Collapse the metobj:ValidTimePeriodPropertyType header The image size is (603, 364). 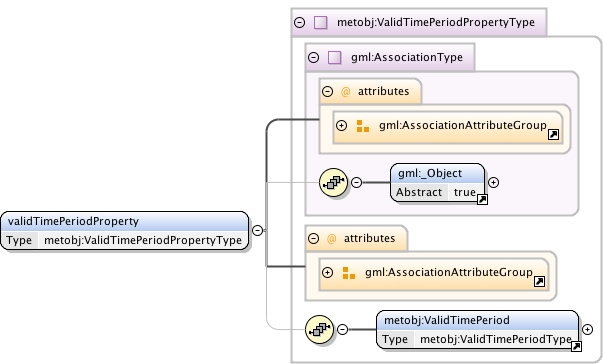(x=299, y=22)
